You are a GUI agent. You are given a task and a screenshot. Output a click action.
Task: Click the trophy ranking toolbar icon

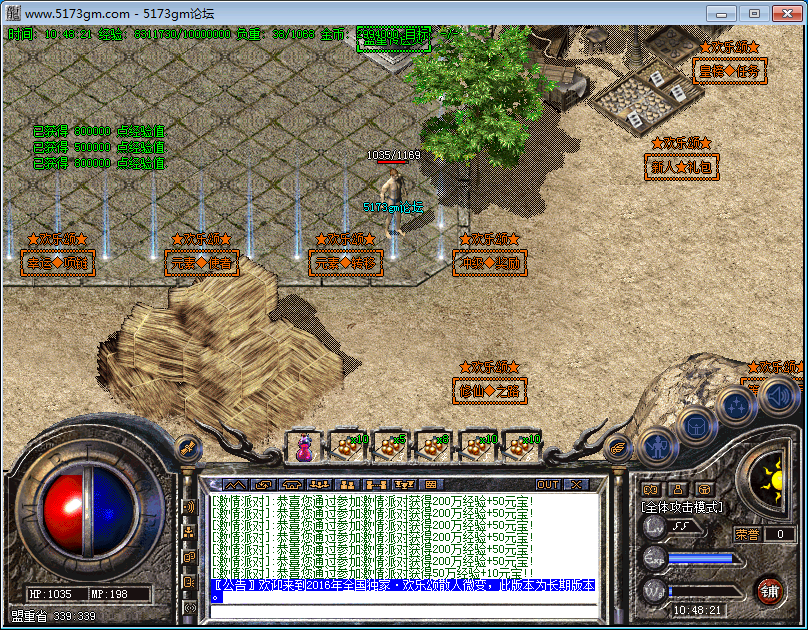403,485
